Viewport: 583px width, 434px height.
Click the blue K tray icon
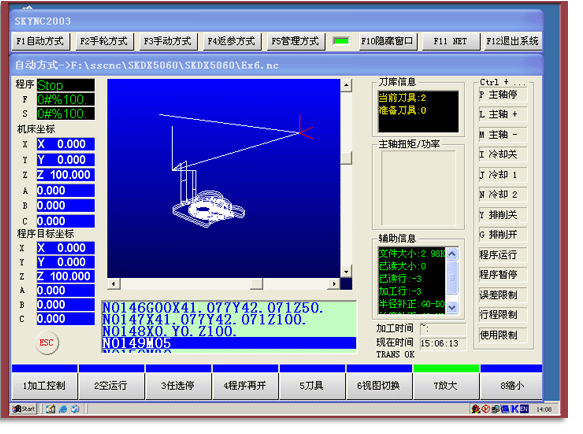[515, 409]
